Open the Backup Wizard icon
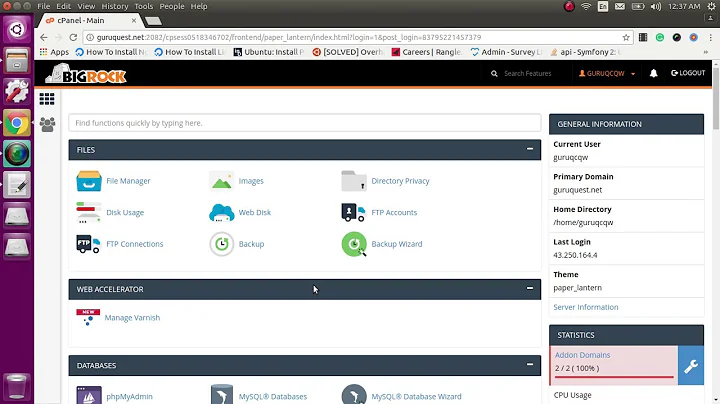 point(354,244)
